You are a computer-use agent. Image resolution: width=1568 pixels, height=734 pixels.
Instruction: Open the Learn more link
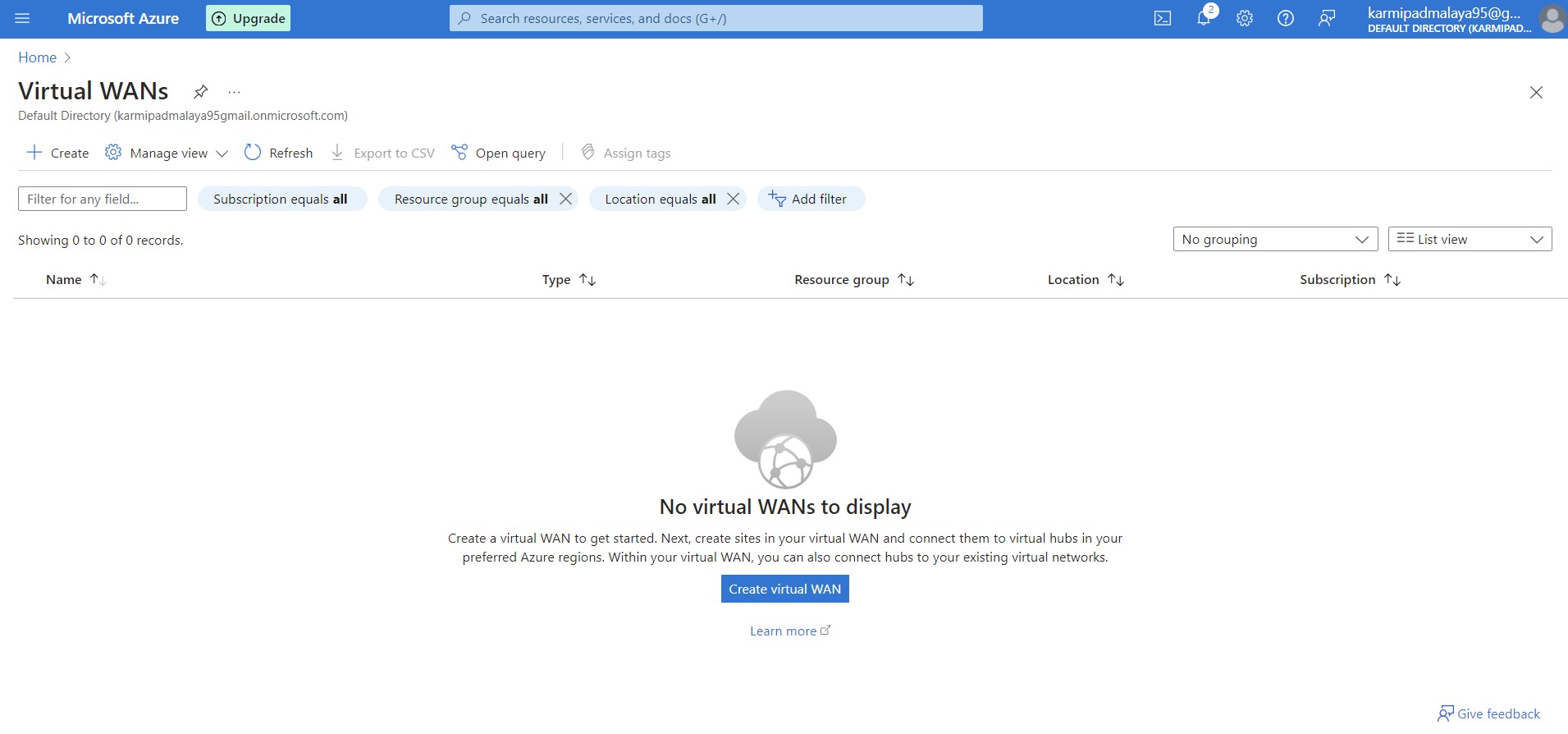pos(790,631)
